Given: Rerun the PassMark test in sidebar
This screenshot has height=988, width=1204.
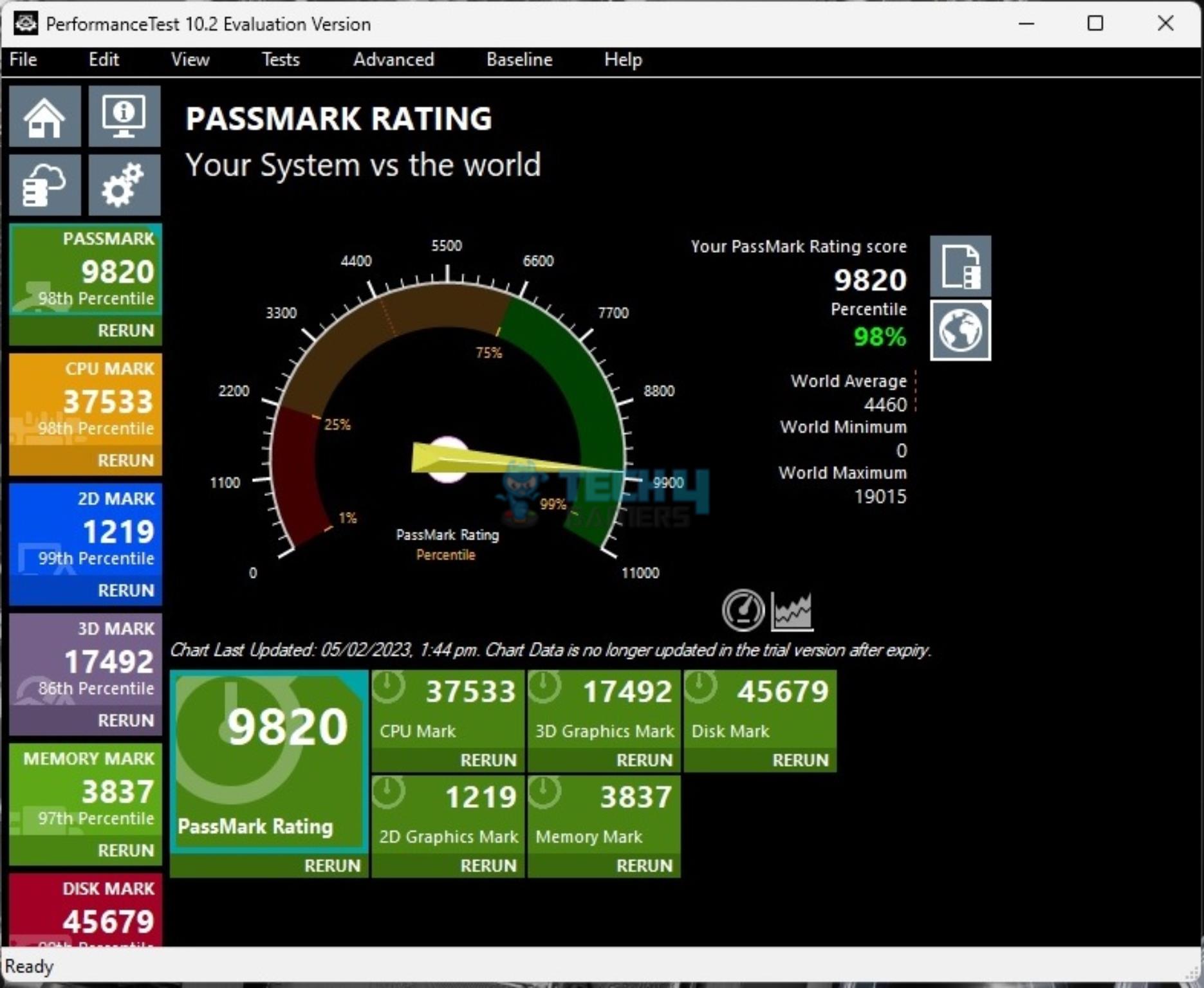Looking at the screenshot, I should point(125,331).
